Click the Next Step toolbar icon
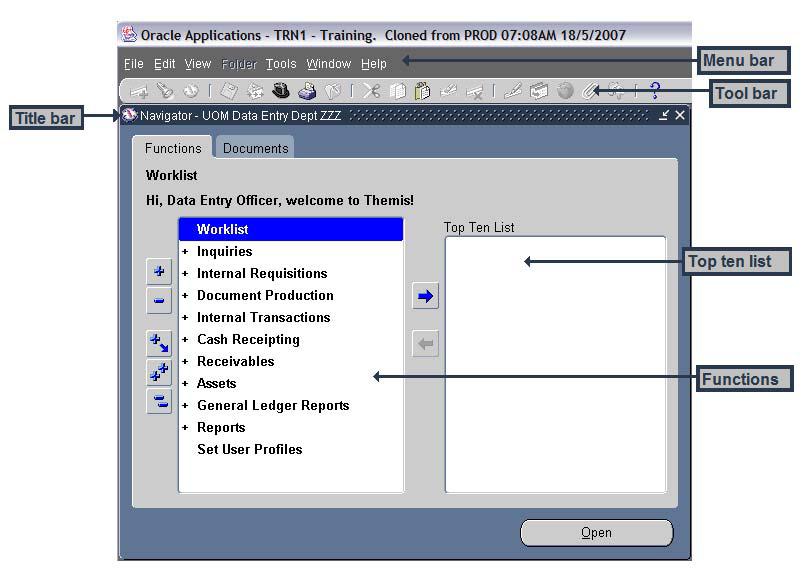The height and width of the screenshot is (573, 804). [255, 91]
